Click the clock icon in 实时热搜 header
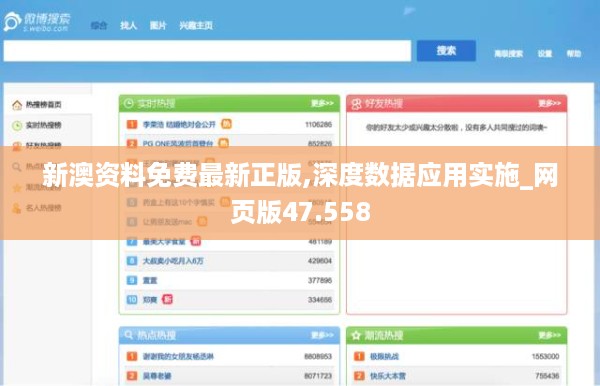 click(129, 103)
